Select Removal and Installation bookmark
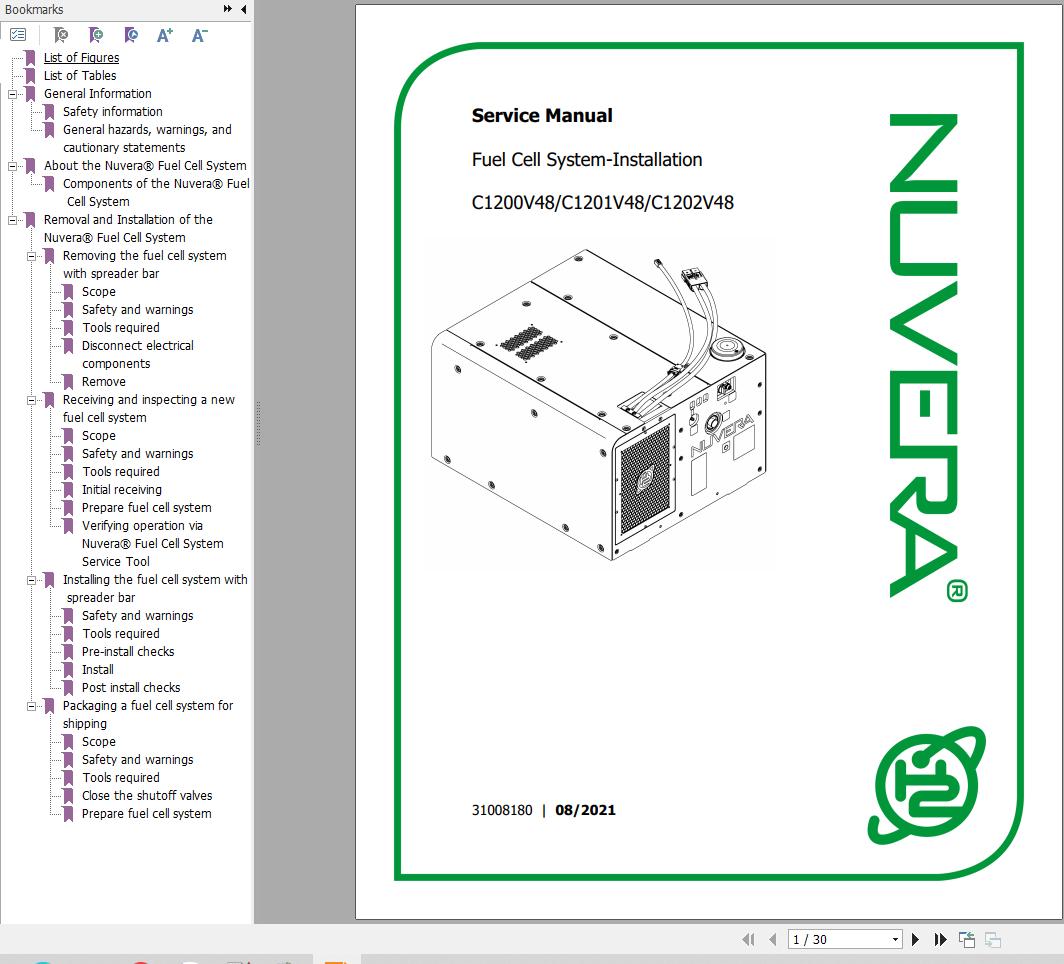This screenshot has width=1064, height=964. [x=128, y=229]
